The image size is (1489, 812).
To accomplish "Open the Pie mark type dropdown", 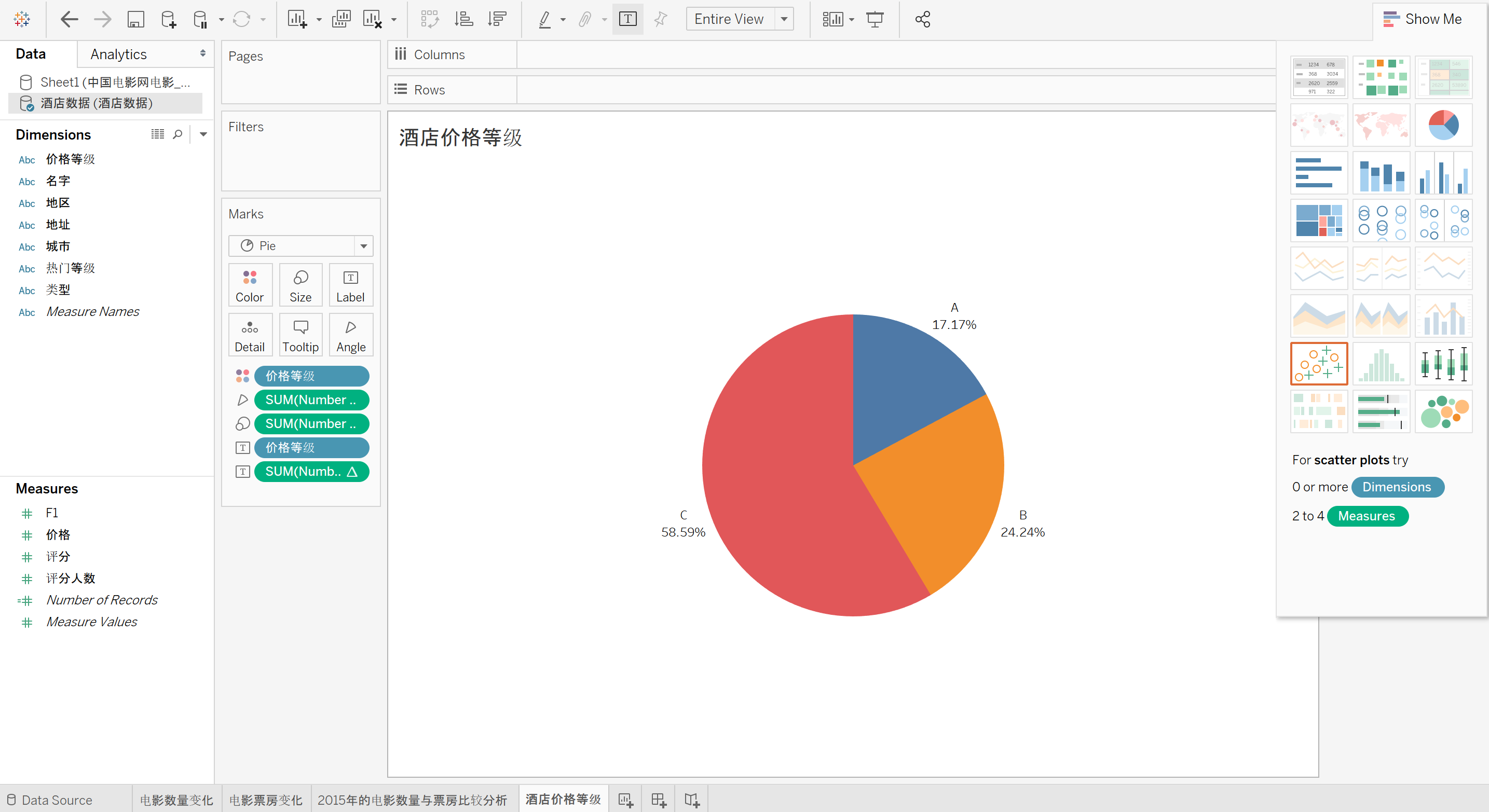I will pyautogui.click(x=364, y=246).
